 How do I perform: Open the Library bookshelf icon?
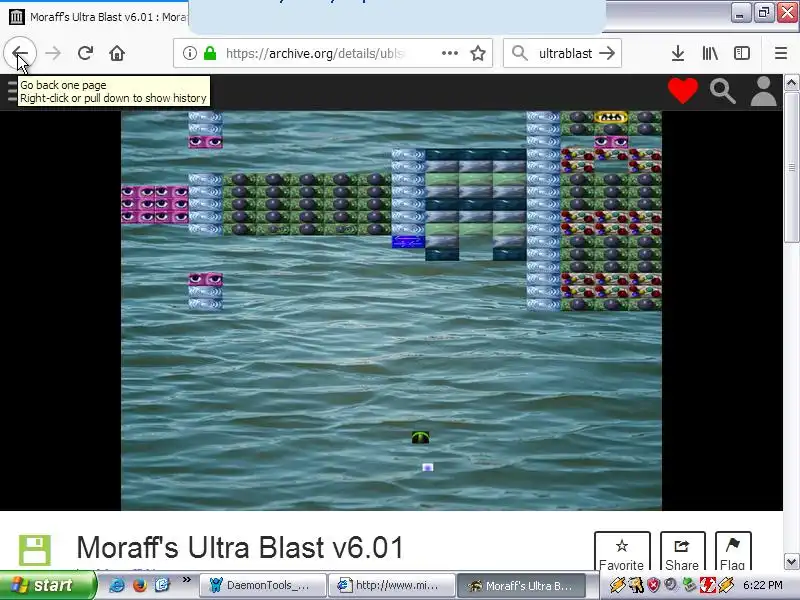pos(710,53)
